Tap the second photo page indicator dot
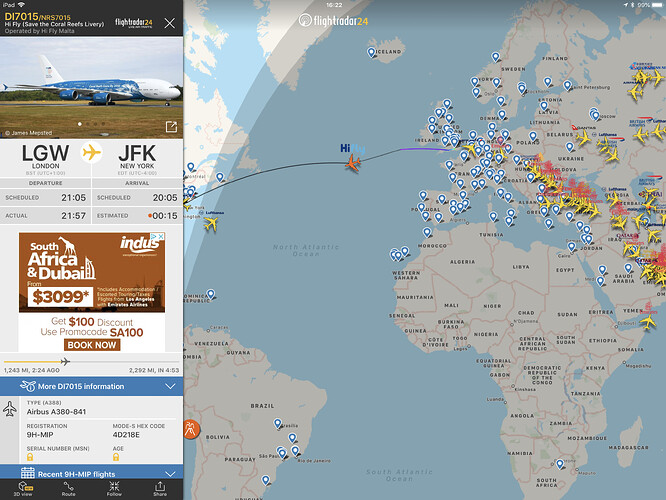This screenshot has height=500, width=666. click(87, 124)
